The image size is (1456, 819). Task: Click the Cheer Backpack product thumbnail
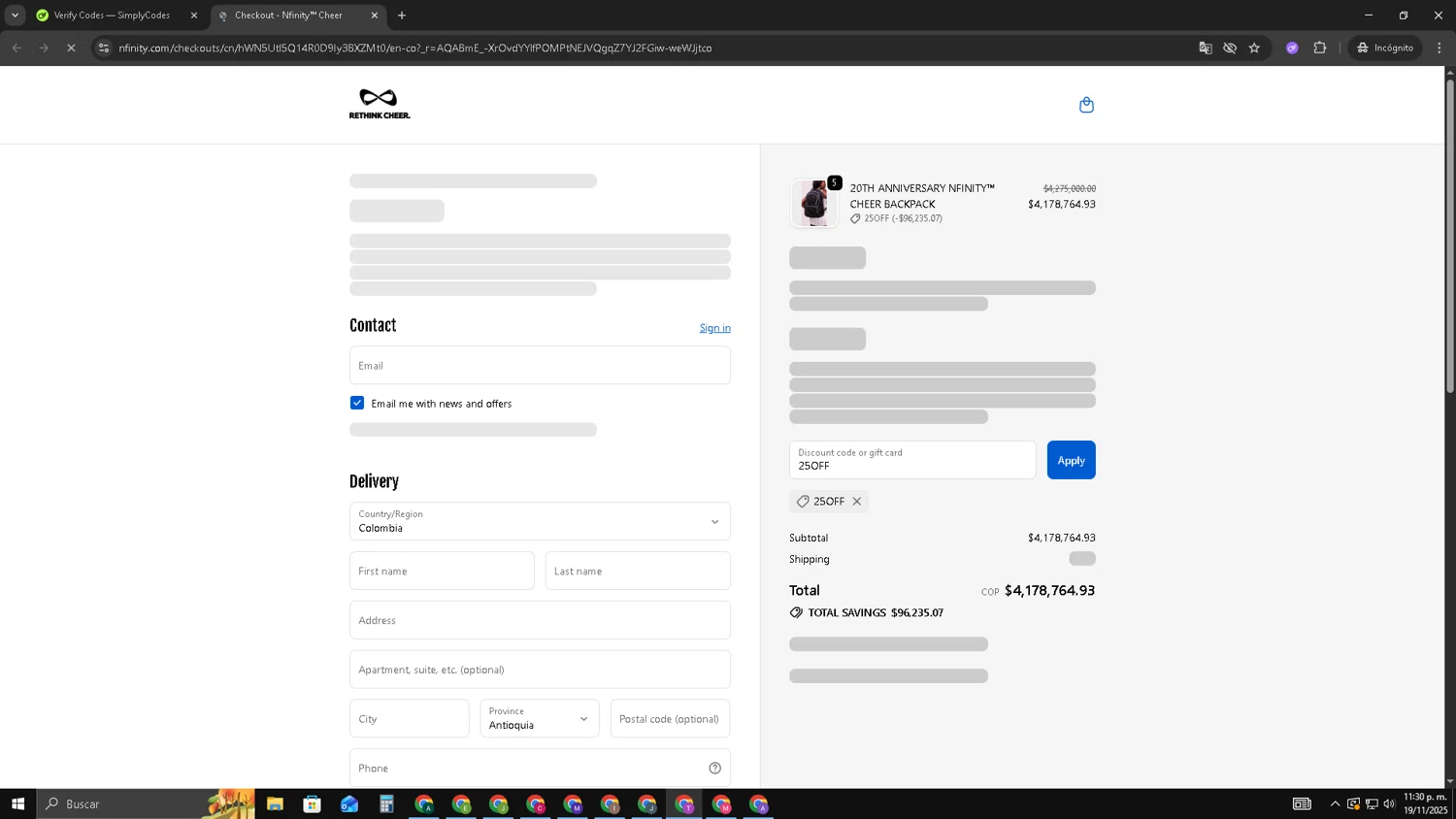point(814,203)
